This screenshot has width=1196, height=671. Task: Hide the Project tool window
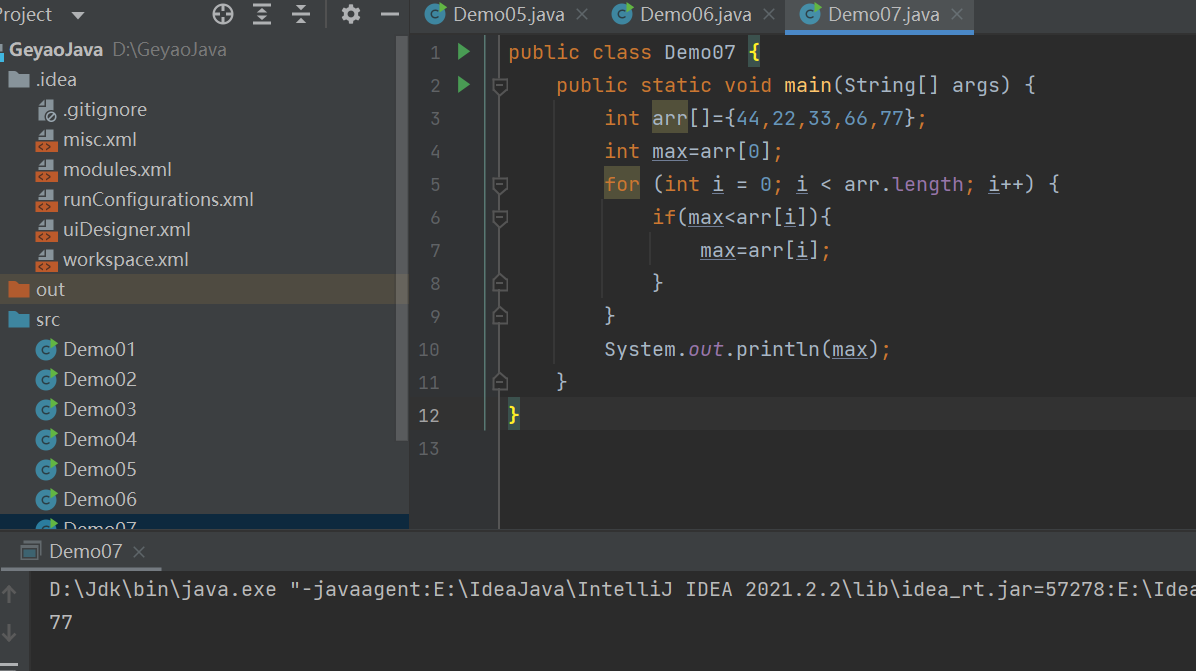(x=389, y=14)
